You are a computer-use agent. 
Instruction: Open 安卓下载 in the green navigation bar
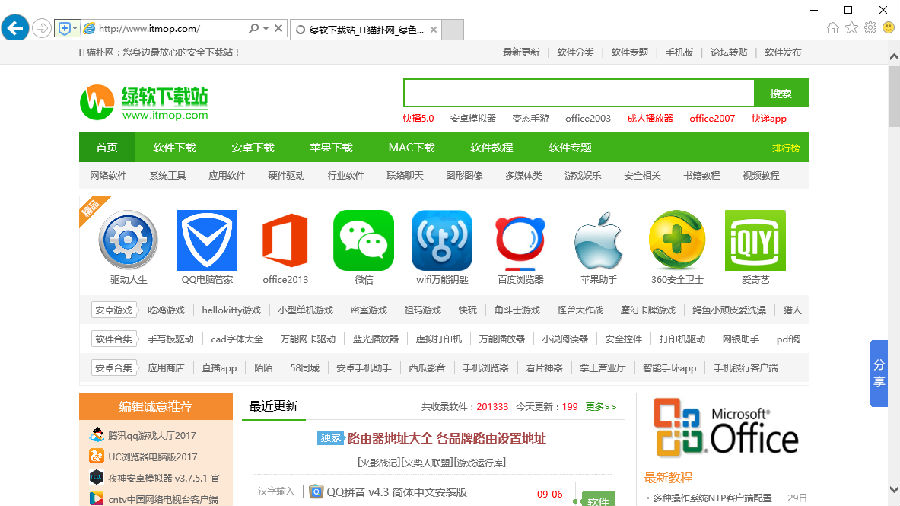(x=253, y=147)
